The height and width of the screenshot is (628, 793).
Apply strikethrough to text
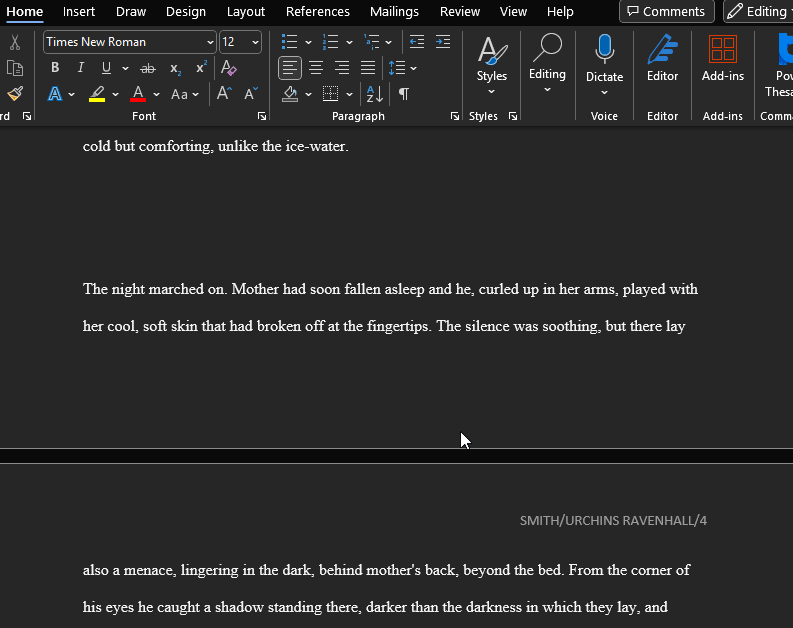click(x=148, y=68)
